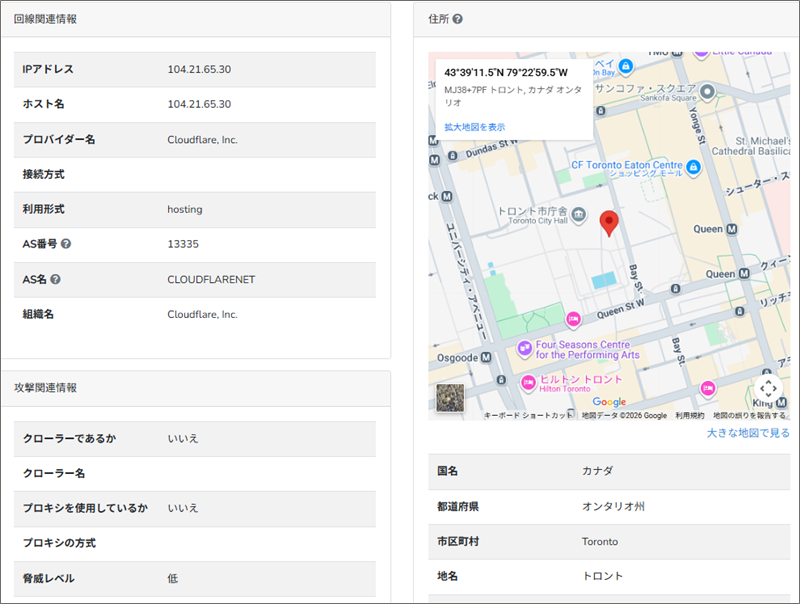Open the help icon beside 住所 heading
This screenshot has width=800, height=604.
coord(458,19)
